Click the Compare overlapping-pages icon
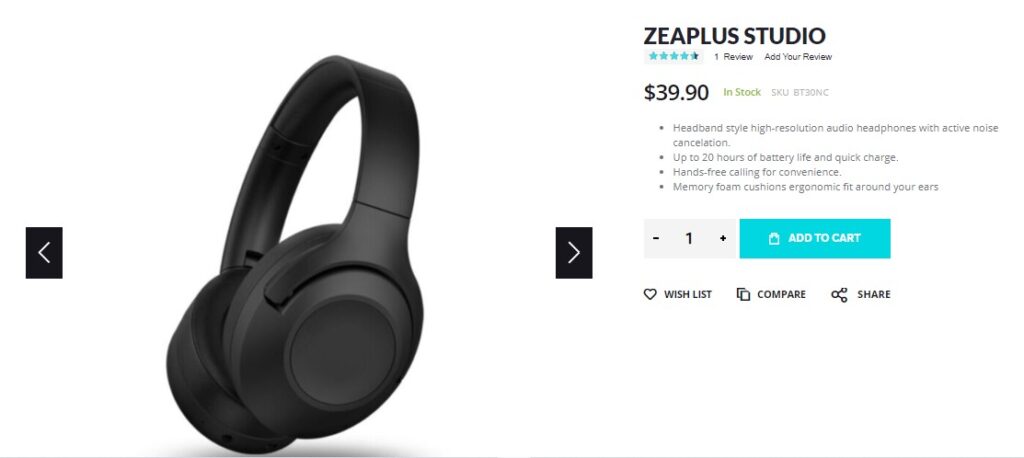Screen dimensions: 1024x458 point(743,295)
